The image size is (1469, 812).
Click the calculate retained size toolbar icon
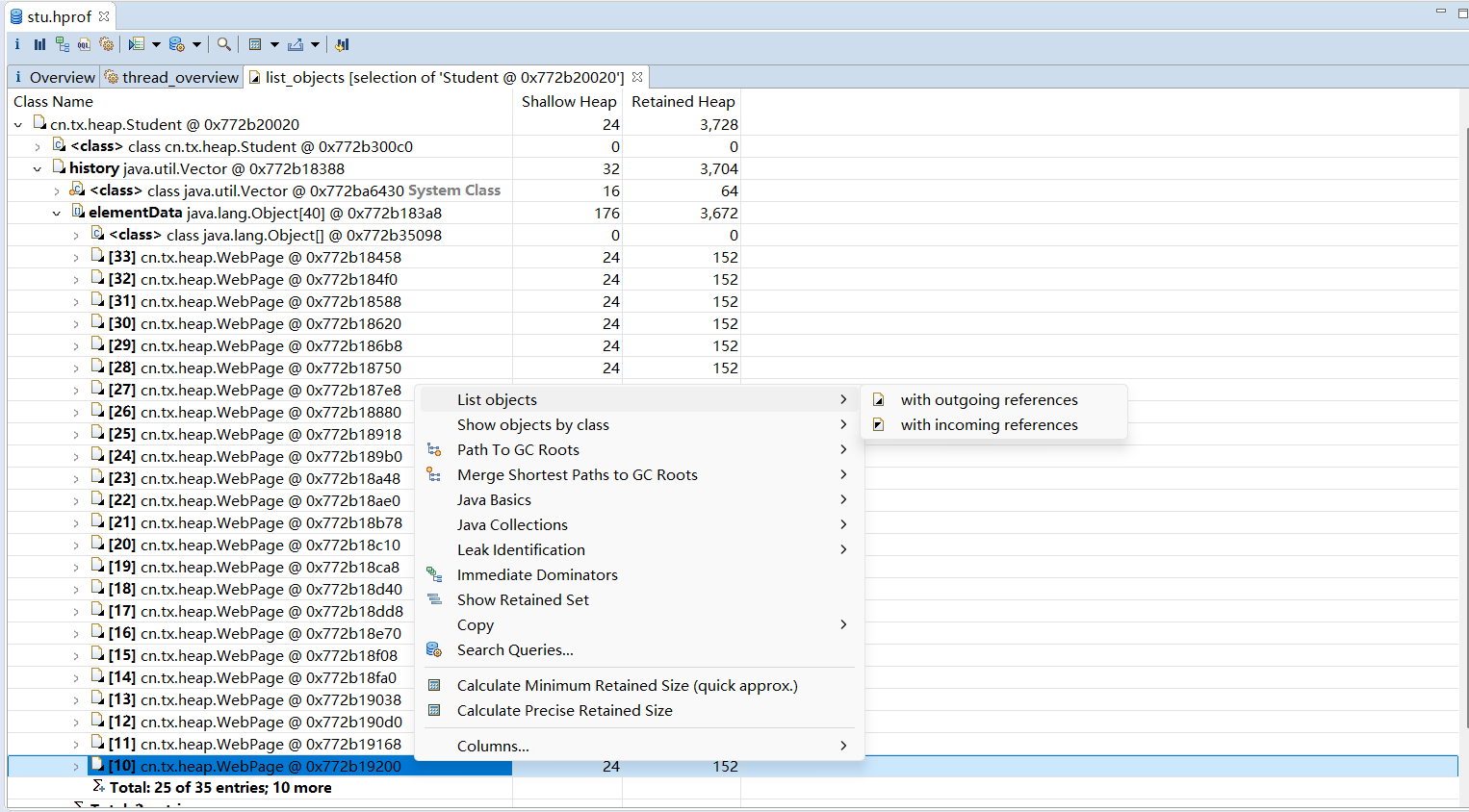255,44
